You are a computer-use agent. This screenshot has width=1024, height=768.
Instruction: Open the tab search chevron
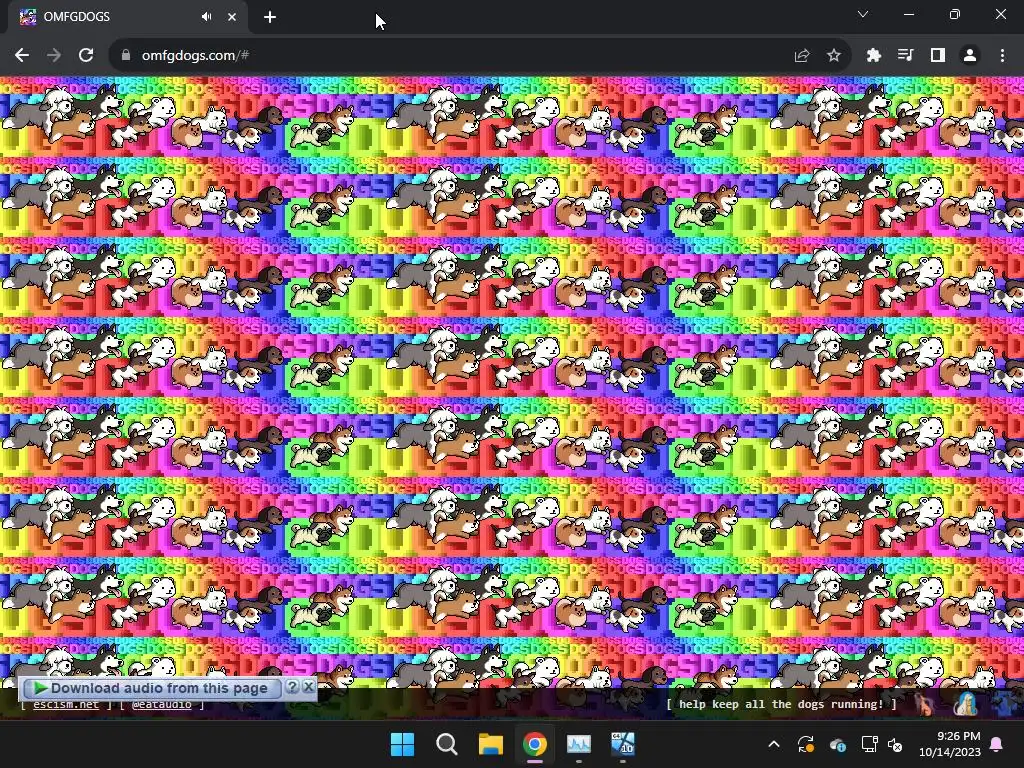point(863,14)
